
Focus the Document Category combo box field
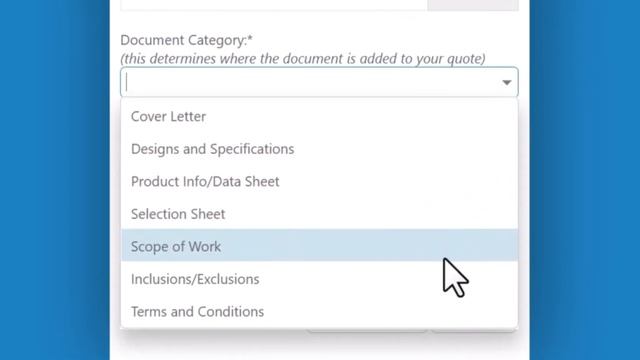click(319, 82)
